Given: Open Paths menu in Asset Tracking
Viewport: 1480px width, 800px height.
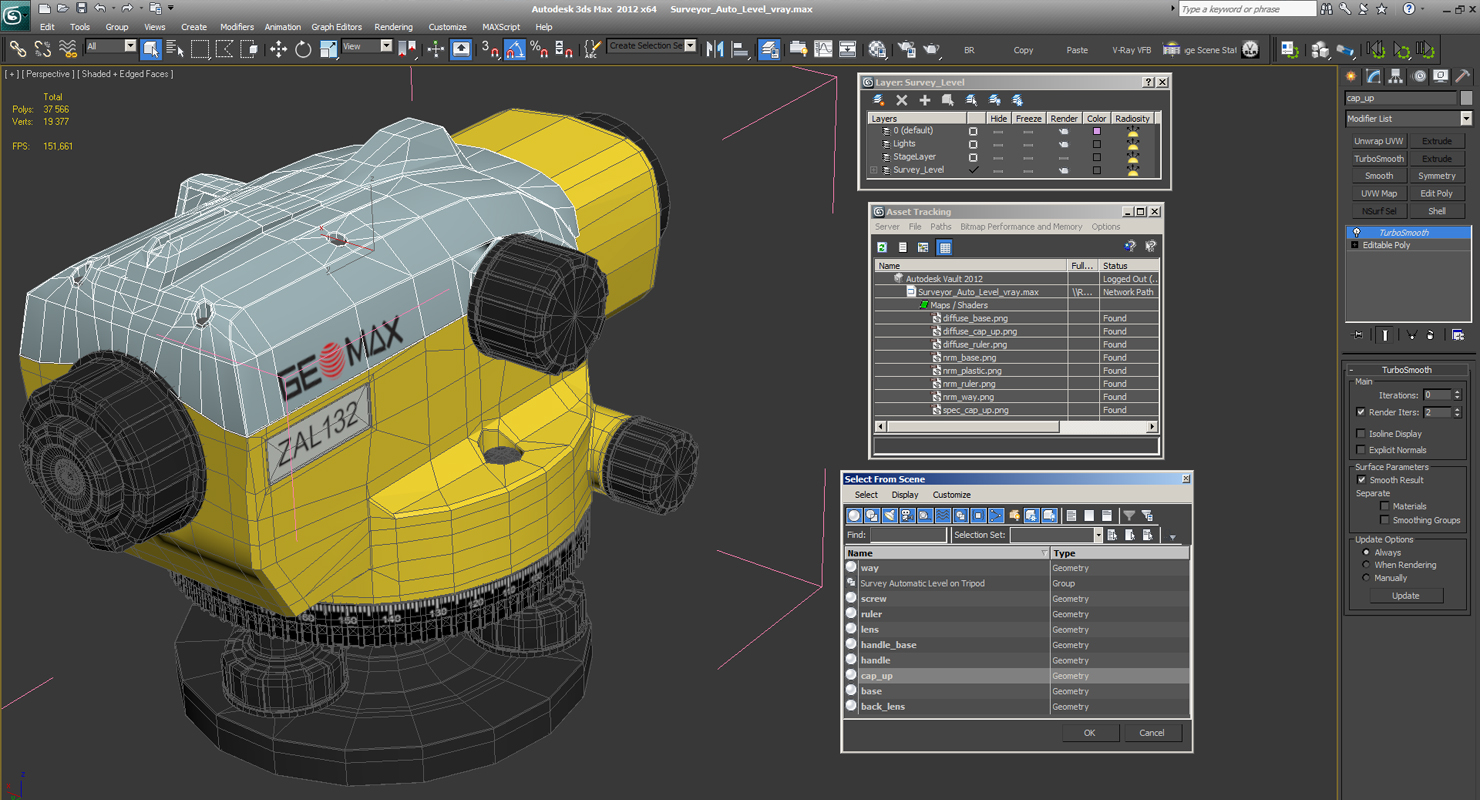Looking at the screenshot, I should [941, 227].
